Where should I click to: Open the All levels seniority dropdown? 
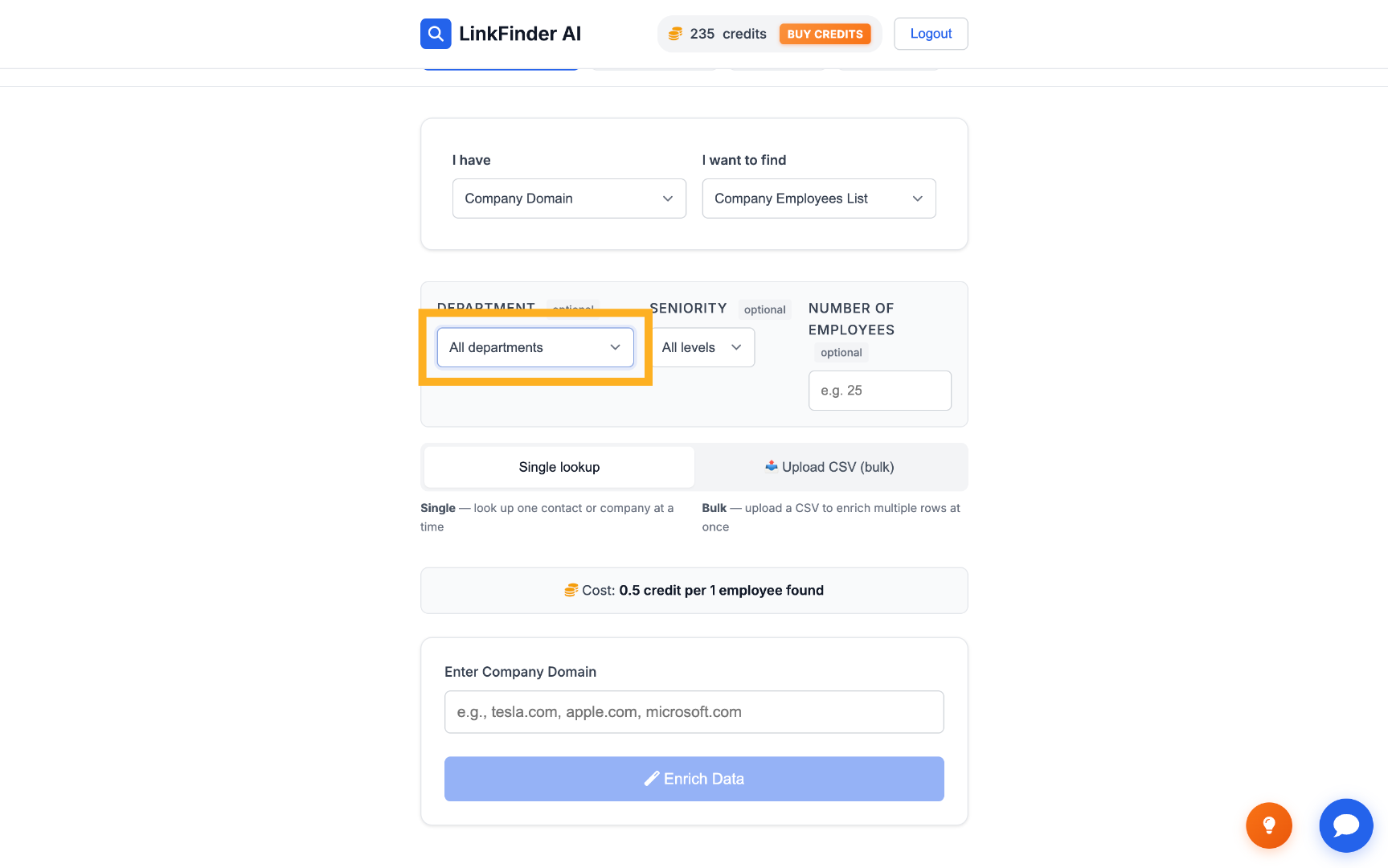click(702, 347)
